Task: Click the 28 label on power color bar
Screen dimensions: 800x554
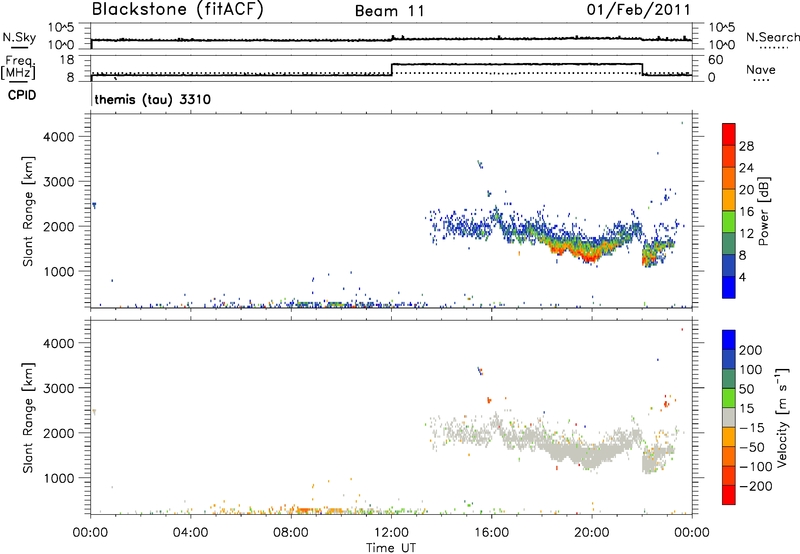Action: [746, 146]
